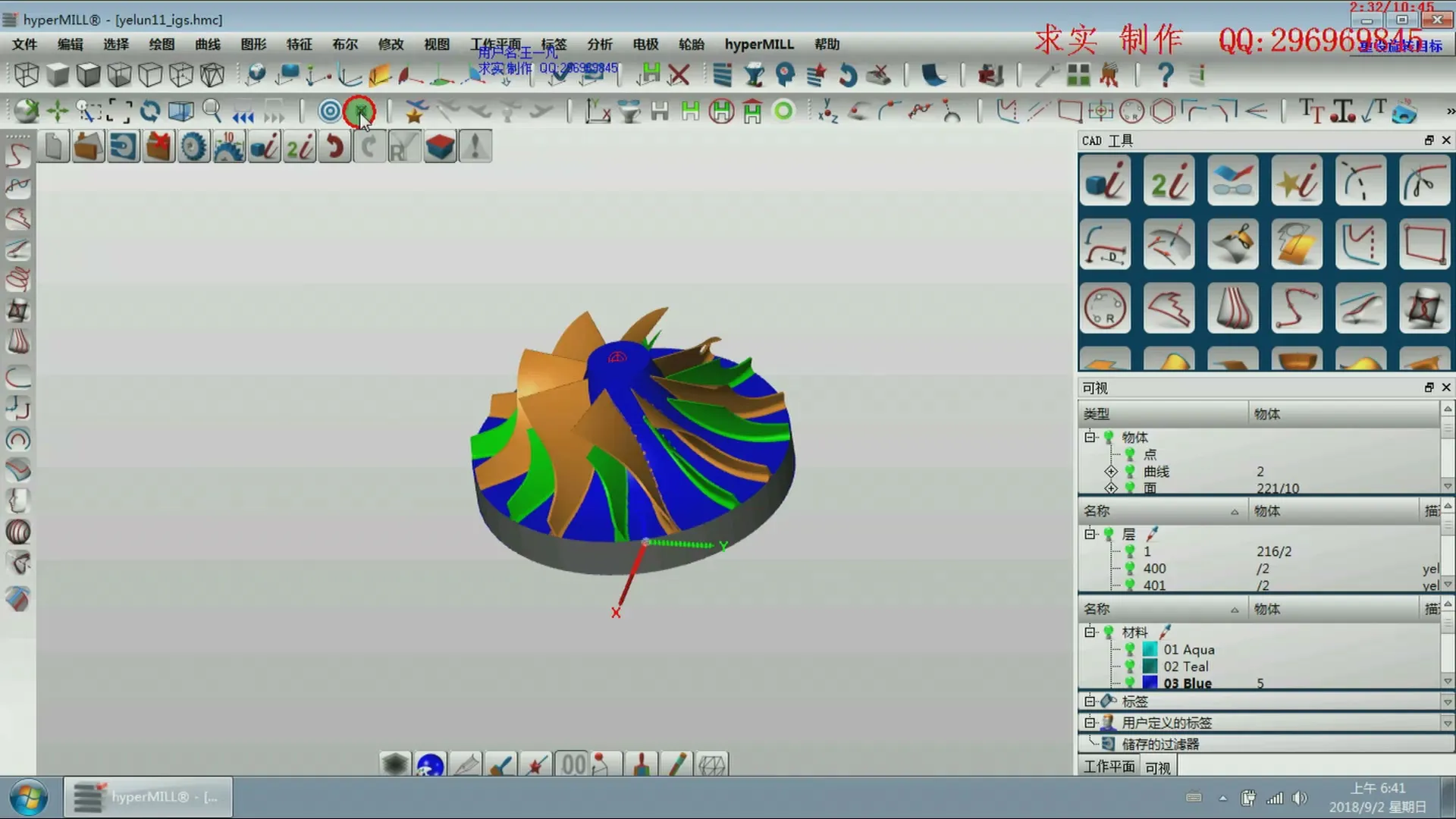This screenshot has height=819, width=1456.
Task: Toggle visibility bulb for 曲线 entity type
Action: (1130, 472)
